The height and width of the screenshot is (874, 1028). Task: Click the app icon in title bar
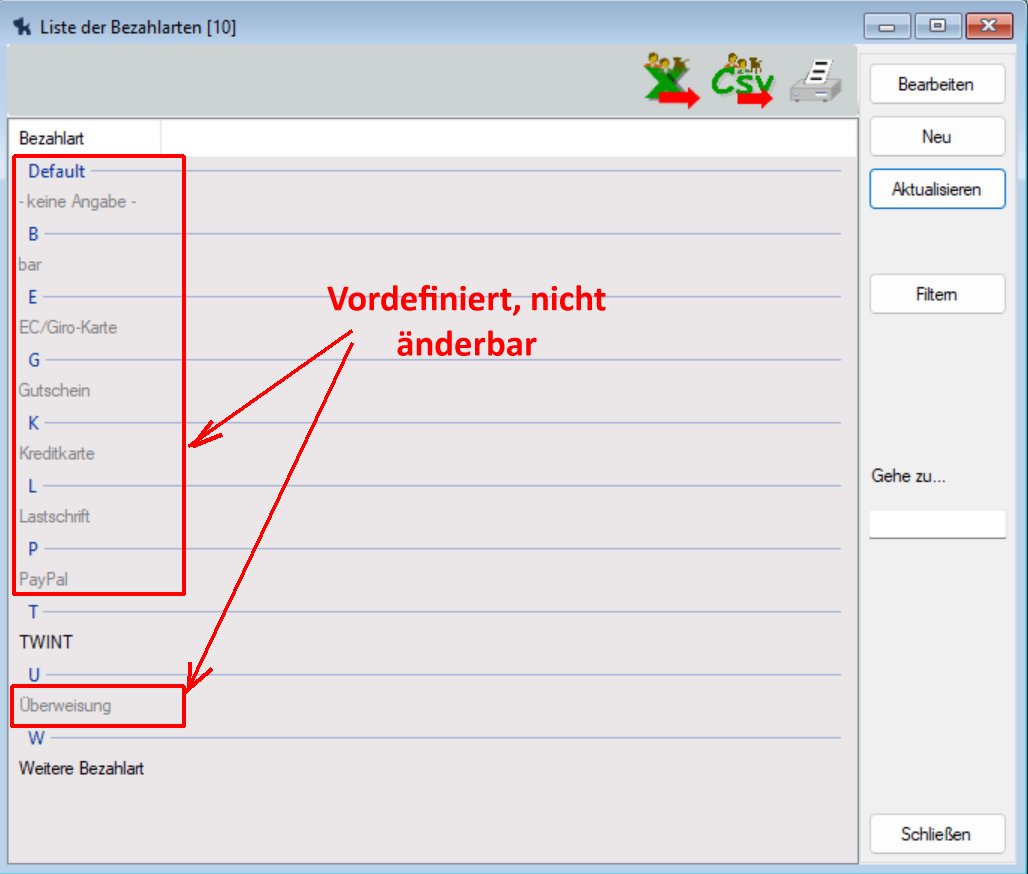[21, 27]
